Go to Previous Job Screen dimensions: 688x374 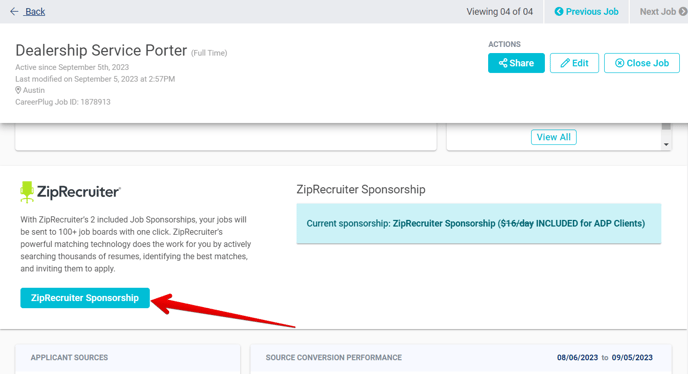click(586, 11)
